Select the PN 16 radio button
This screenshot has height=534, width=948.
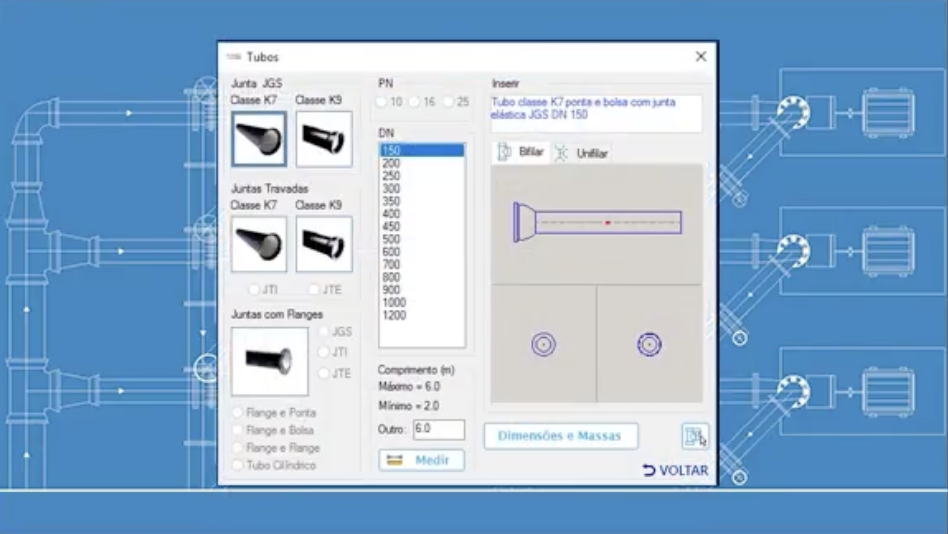pyautogui.click(x=416, y=102)
